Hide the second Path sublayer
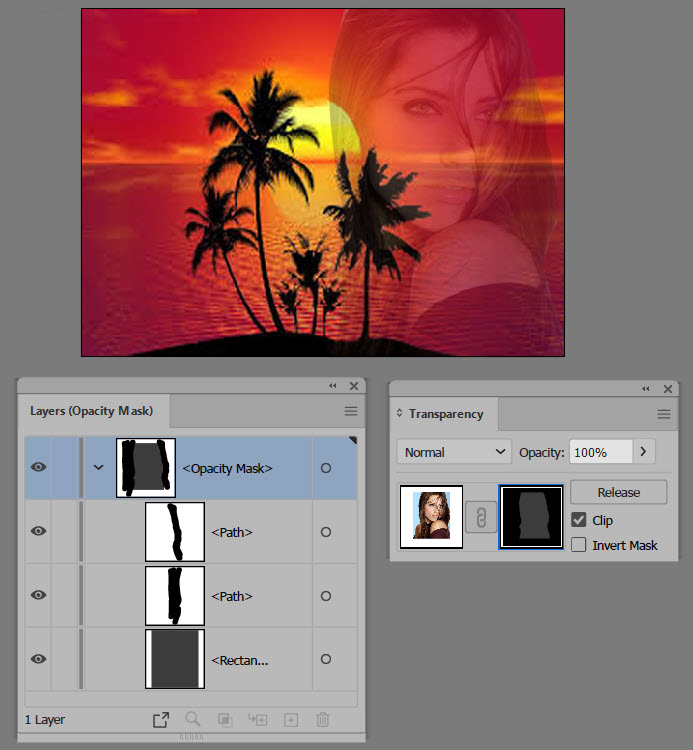 pyautogui.click(x=38, y=595)
